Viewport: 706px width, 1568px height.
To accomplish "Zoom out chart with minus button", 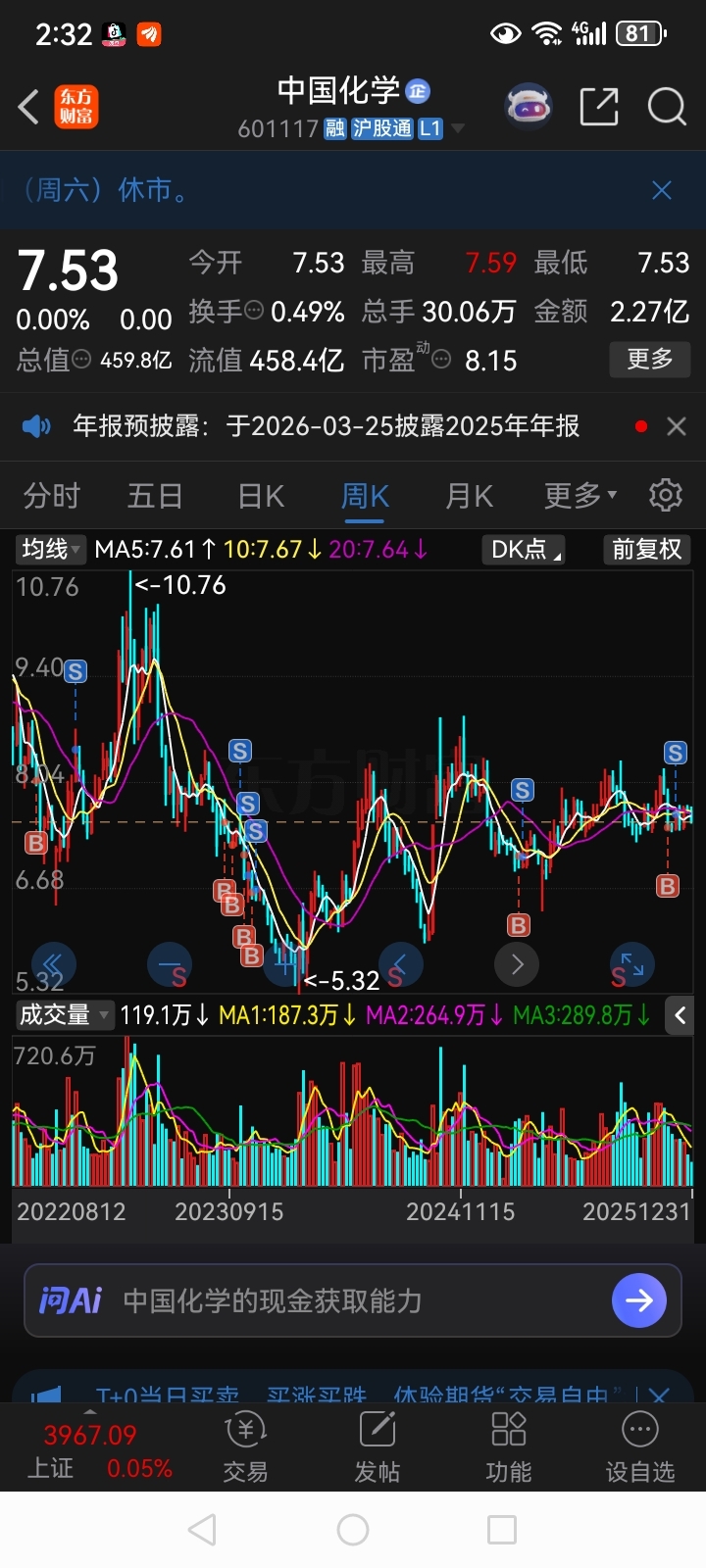I will click(x=168, y=964).
